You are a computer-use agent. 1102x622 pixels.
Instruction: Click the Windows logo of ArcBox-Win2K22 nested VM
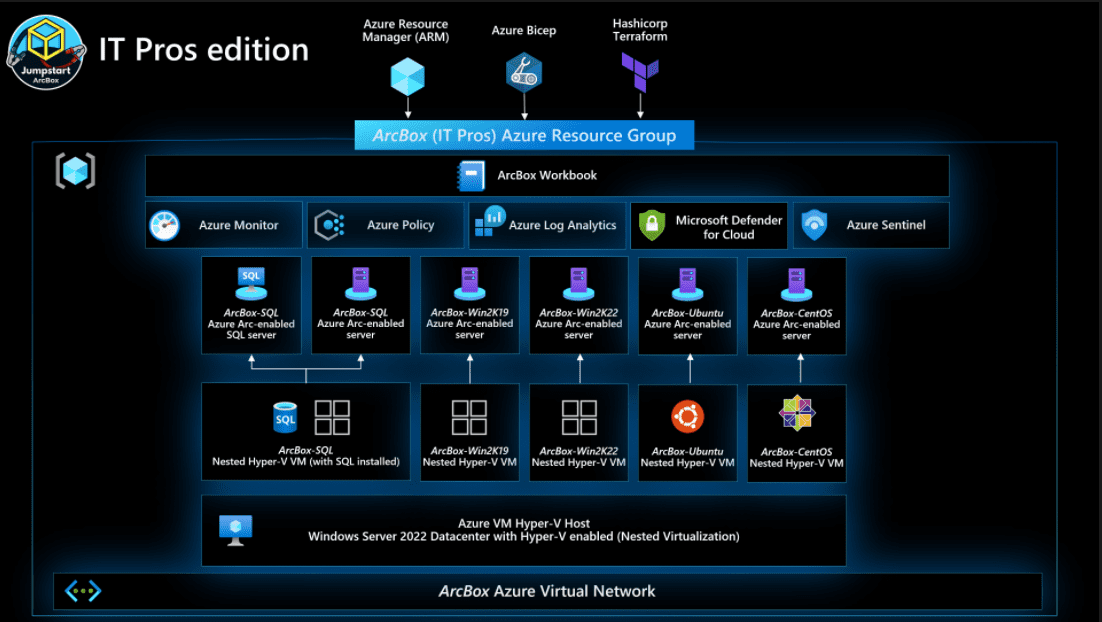click(579, 417)
